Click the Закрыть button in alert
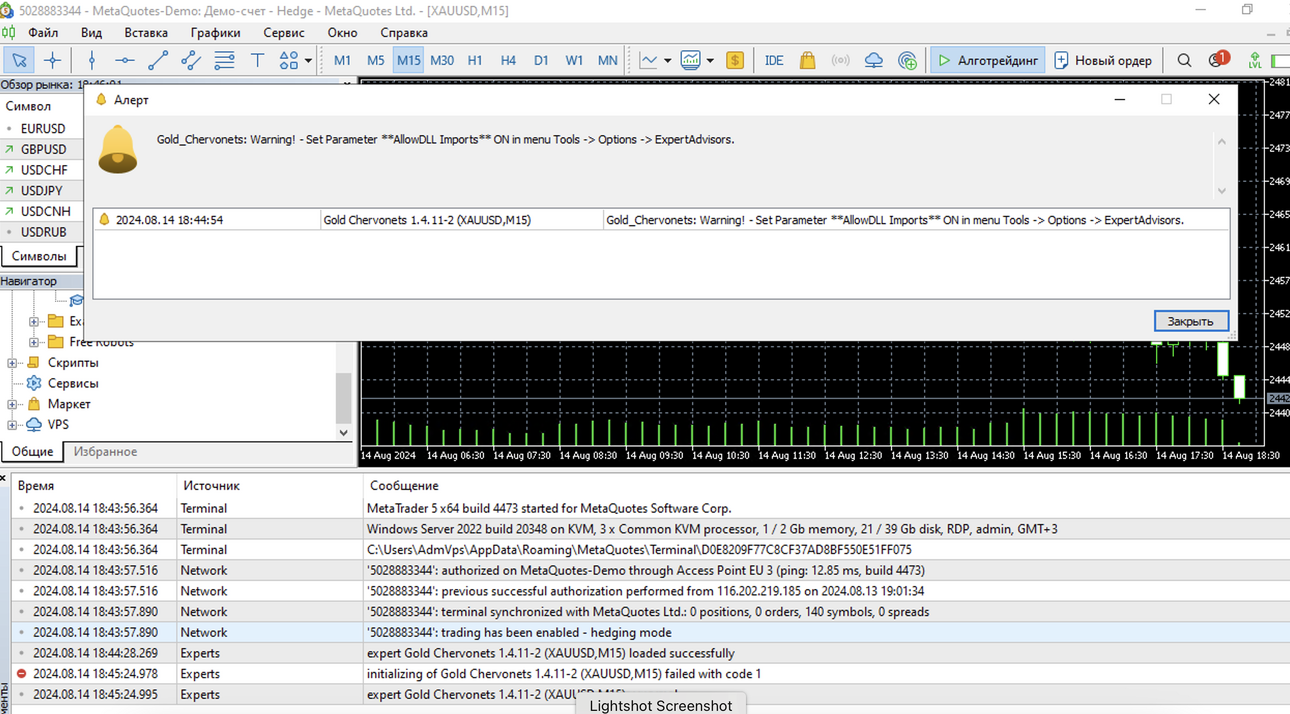The height and width of the screenshot is (714, 1290). tap(1190, 321)
